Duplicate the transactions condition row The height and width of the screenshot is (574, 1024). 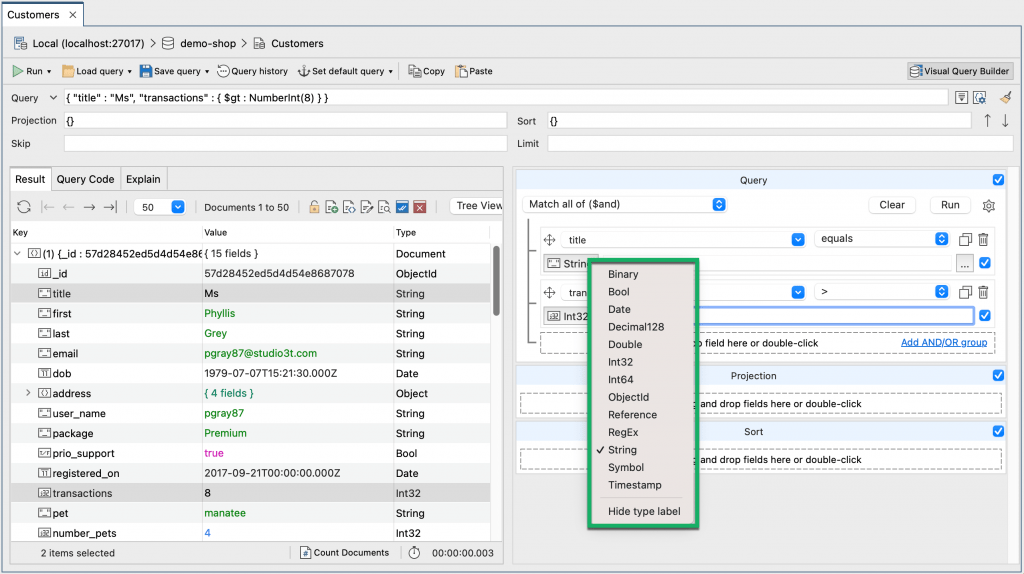[965, 292]
